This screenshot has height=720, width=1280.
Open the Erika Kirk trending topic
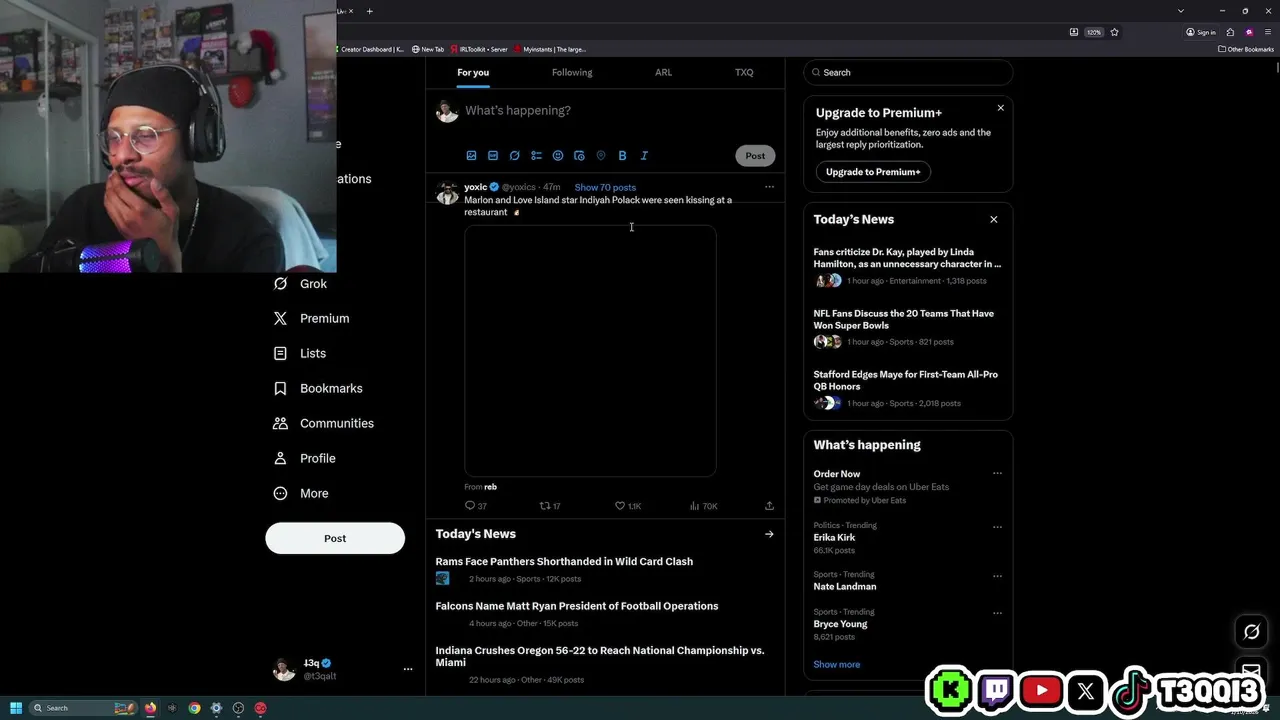pyautogui.click(x=834, y=538)
